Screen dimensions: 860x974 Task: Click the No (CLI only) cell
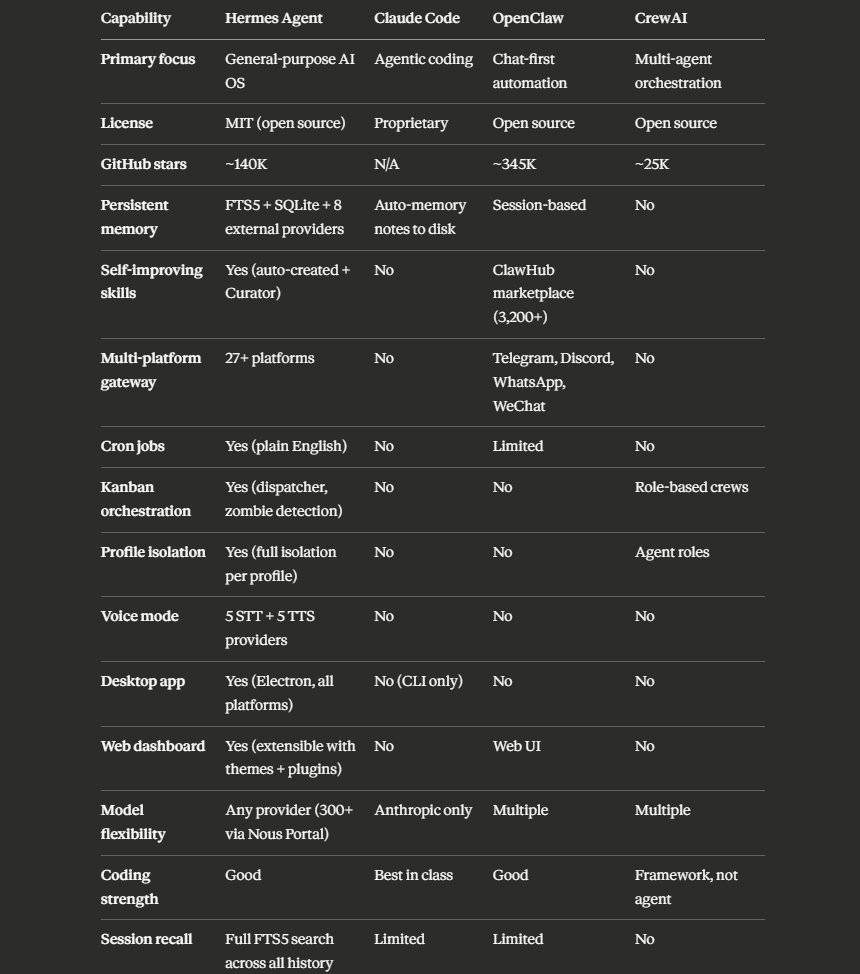point(418,681)
